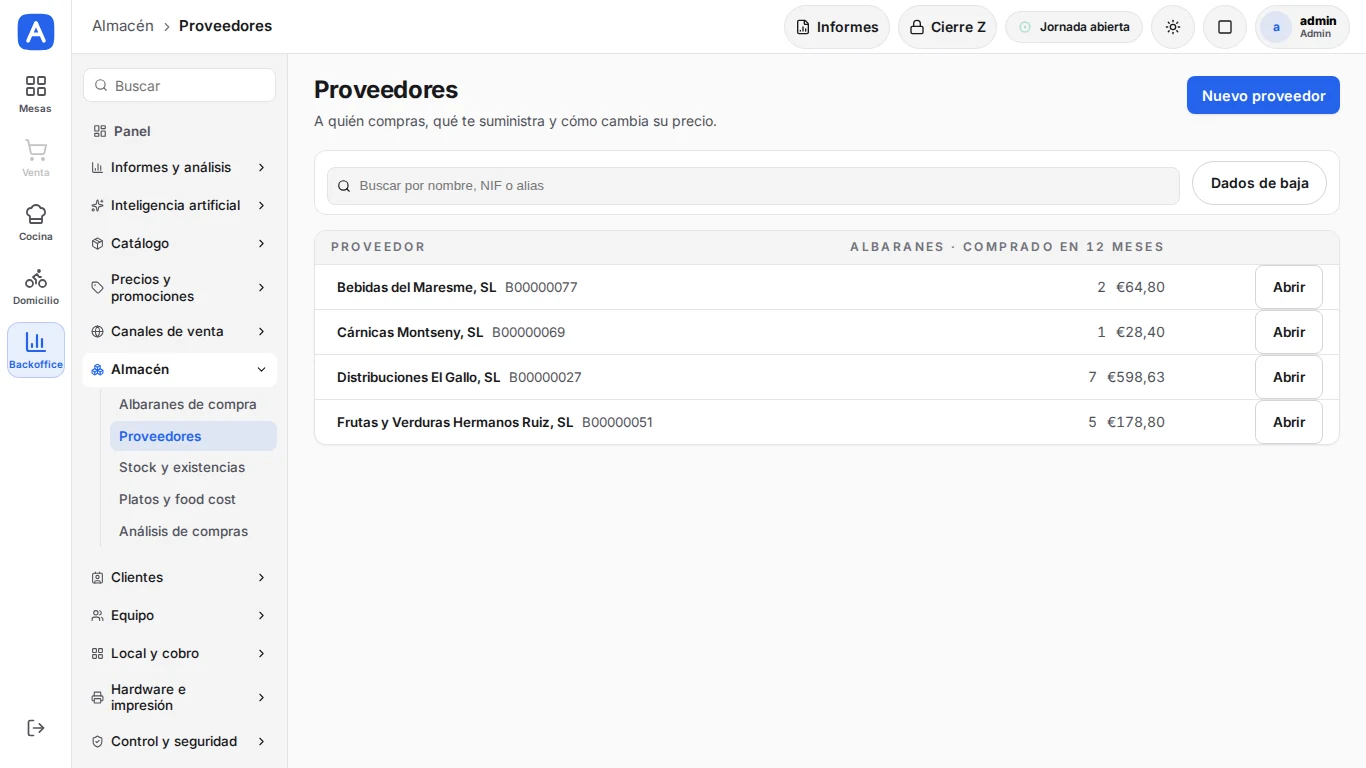Expand Informes y análisis chevron
1366x768 pixels.
click(x=261, y=167)
